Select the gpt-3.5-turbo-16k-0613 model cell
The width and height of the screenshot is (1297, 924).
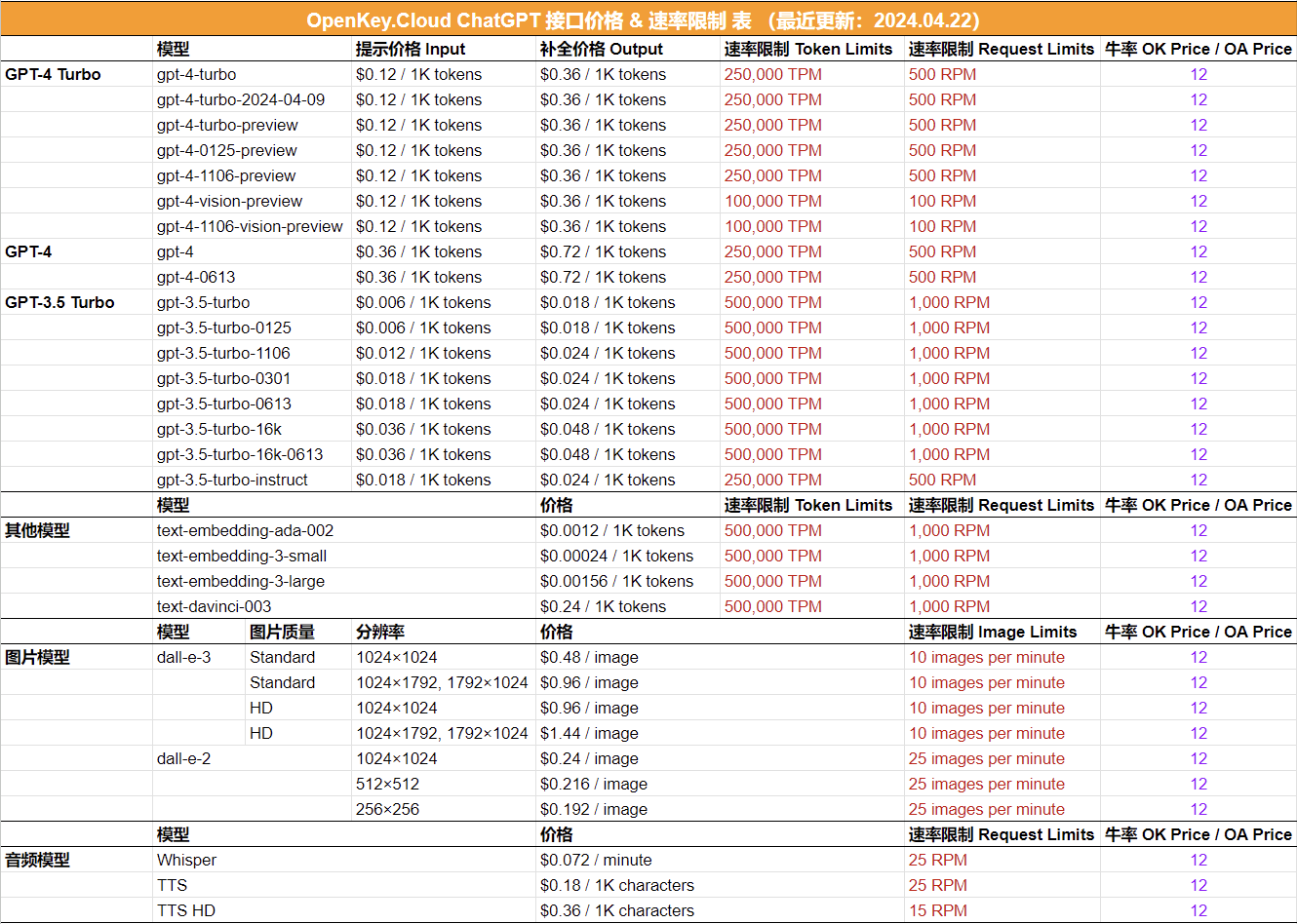click(x=240, y=454)
